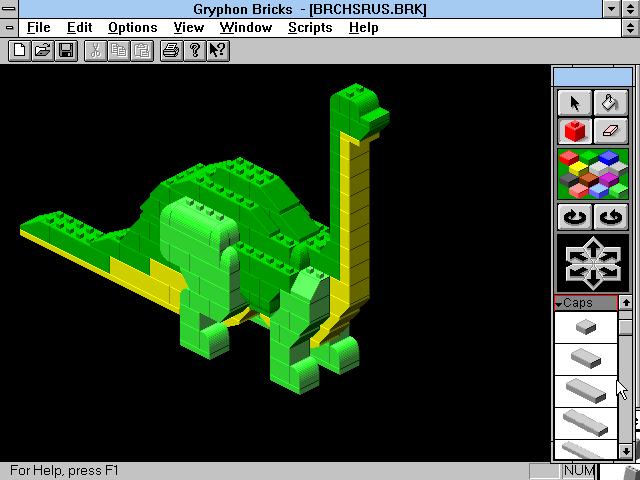Activate context help arrow-question tool
Viewport: 640px width, 480px height.
(218, 51)
